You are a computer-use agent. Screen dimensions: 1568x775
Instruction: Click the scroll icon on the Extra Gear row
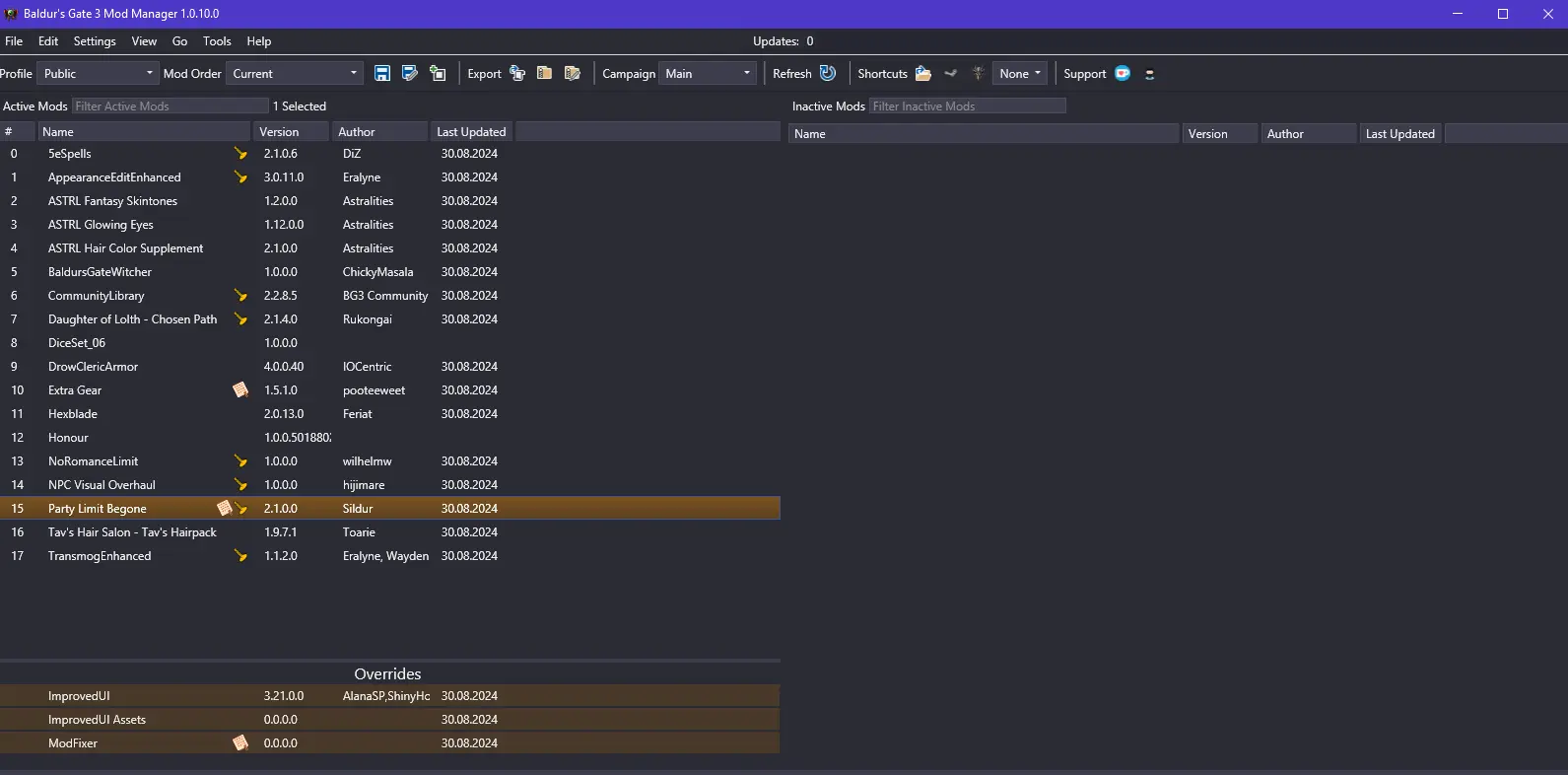pos(240,390)
